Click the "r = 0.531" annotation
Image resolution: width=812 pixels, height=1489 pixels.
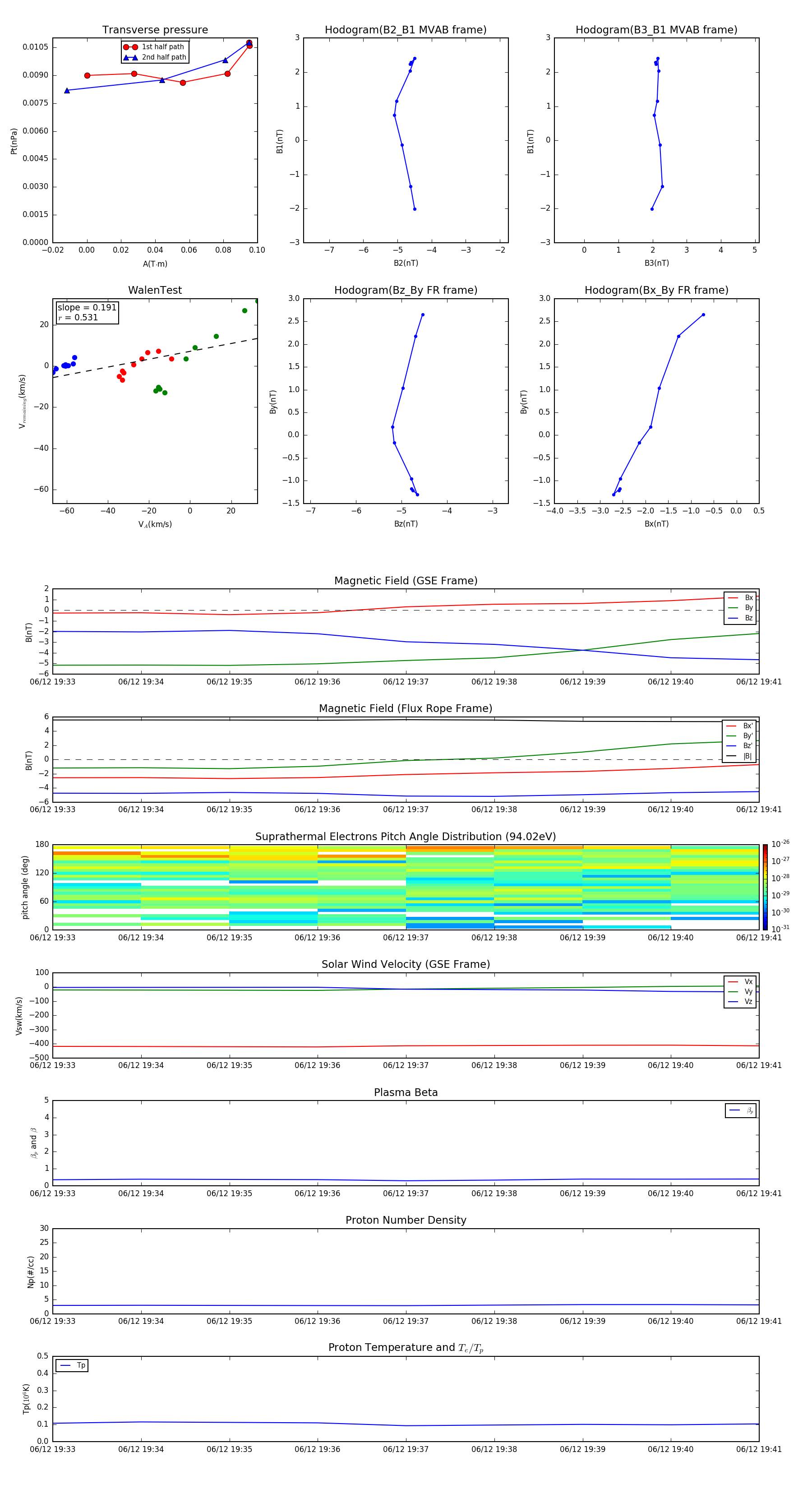pyautogui.click(x=78, y=317)
